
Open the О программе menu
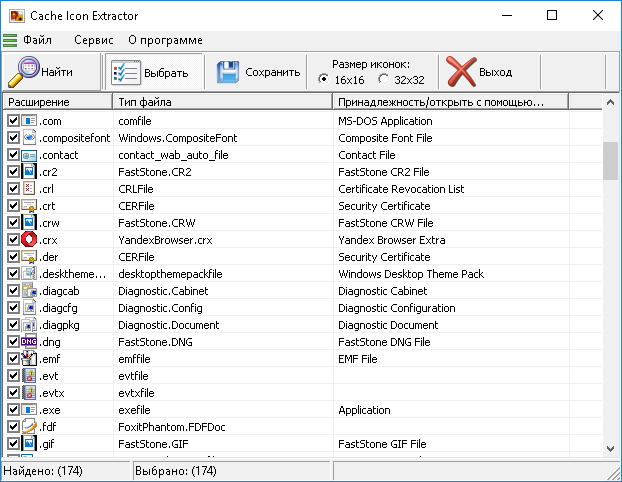165,40
